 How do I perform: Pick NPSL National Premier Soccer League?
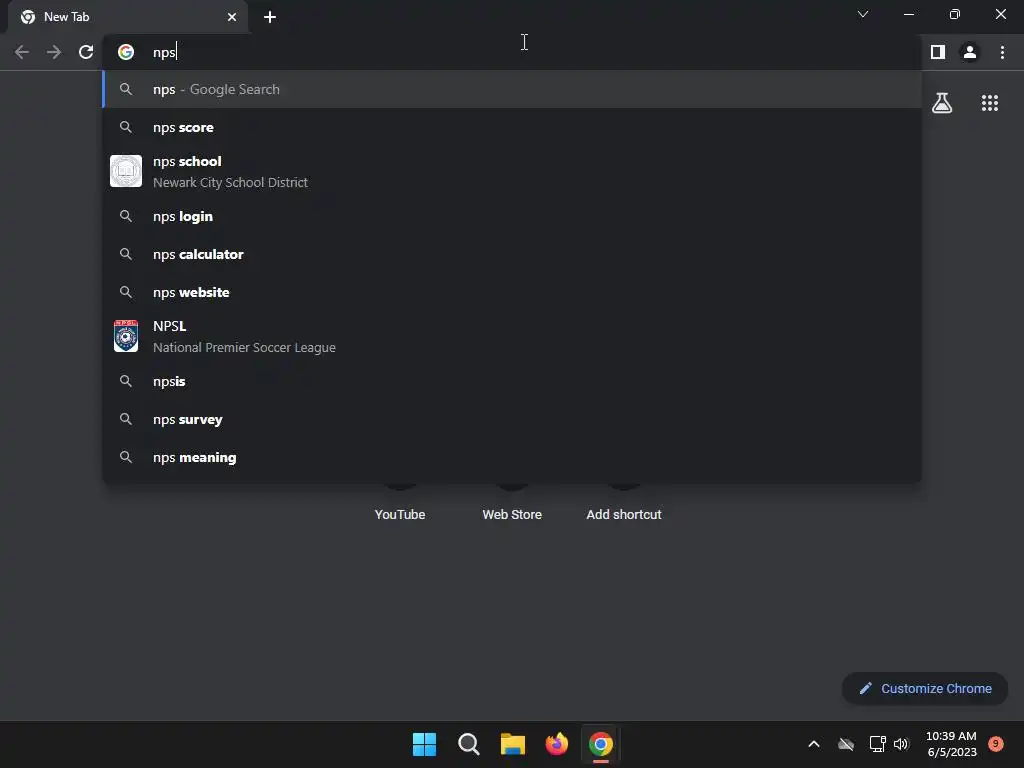(512, 336)
